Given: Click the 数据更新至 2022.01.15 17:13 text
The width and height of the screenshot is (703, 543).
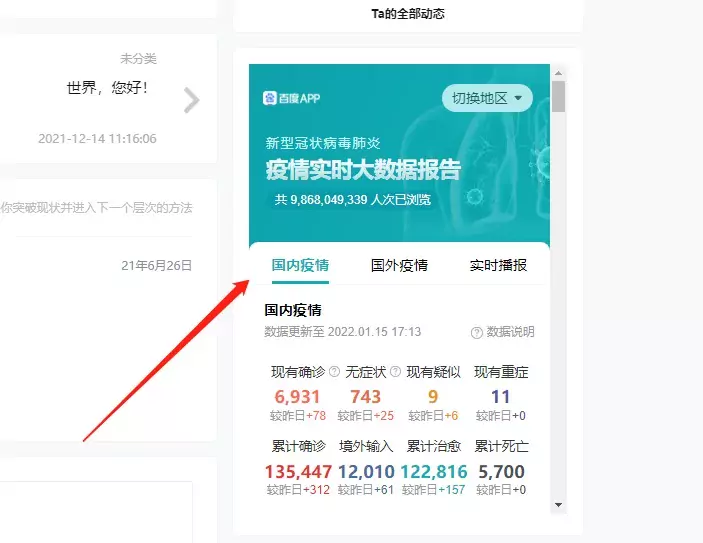Looking at the screenshot, I should pos(343,332).
